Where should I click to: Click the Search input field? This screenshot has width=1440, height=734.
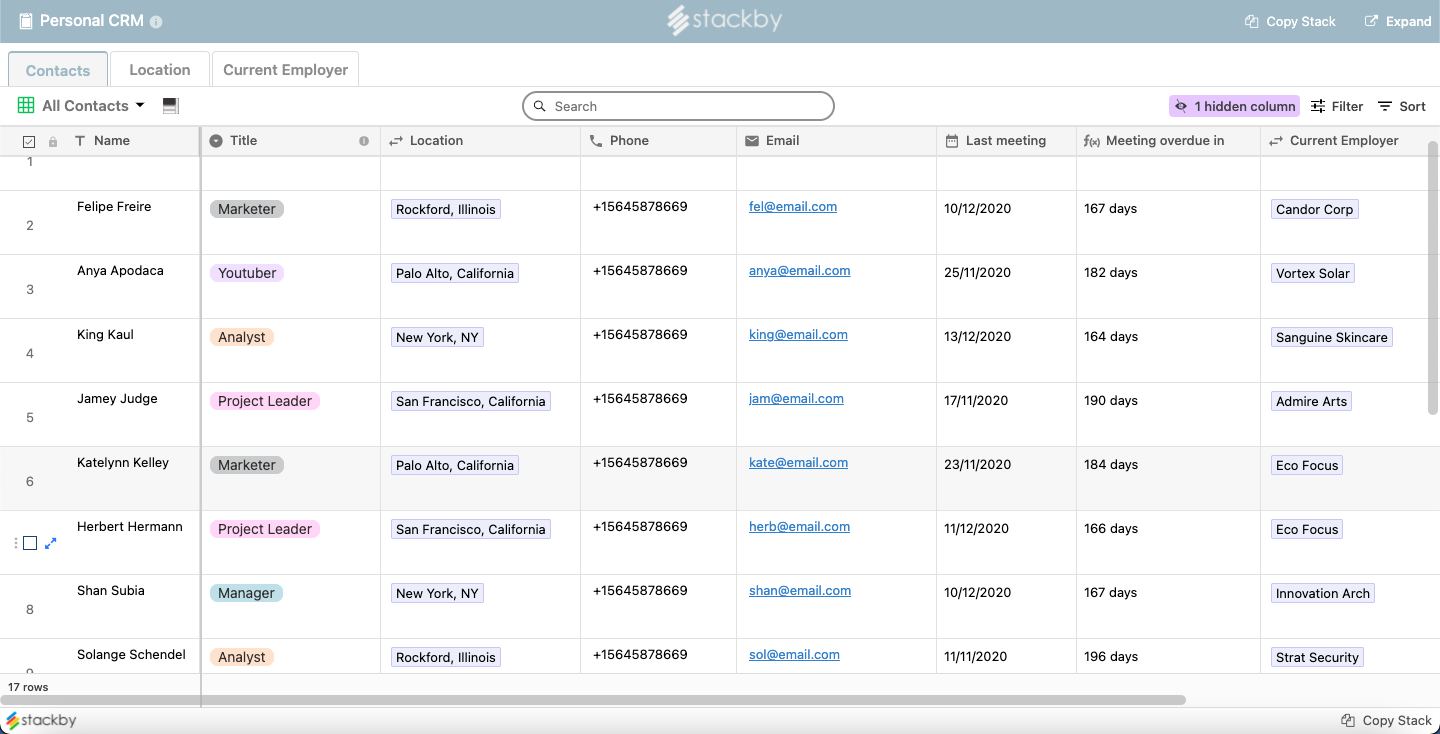[678, 106]
